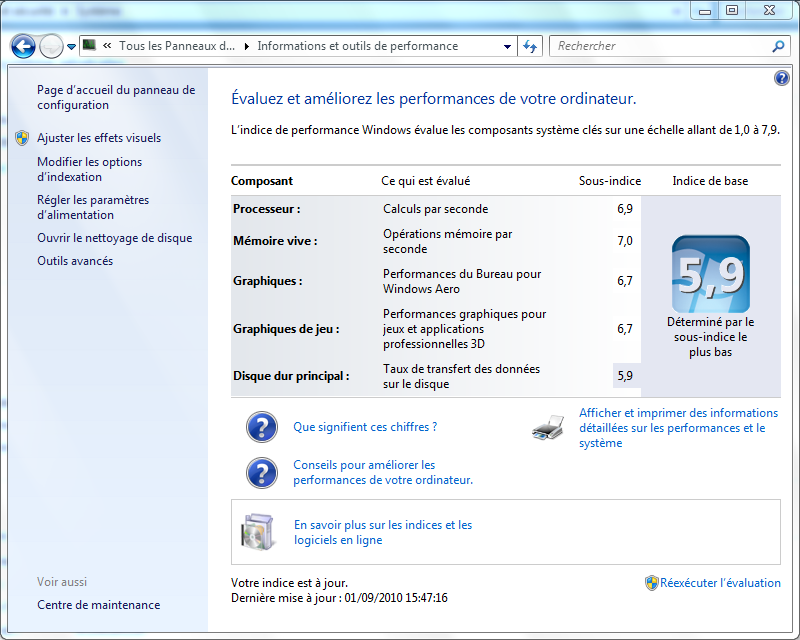Click the 5,9 base score badge

coord(711,274)
